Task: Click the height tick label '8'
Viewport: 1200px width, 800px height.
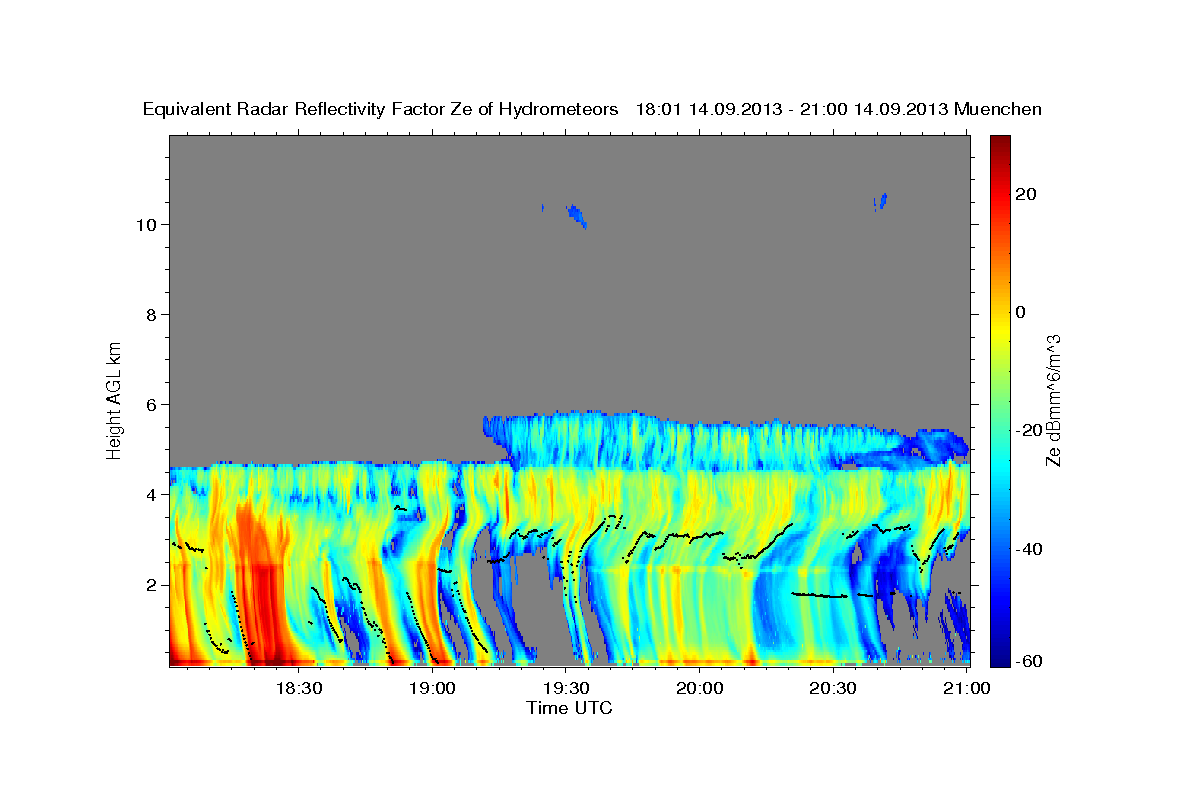Action: pyautogui.click(x=152, y=315)
